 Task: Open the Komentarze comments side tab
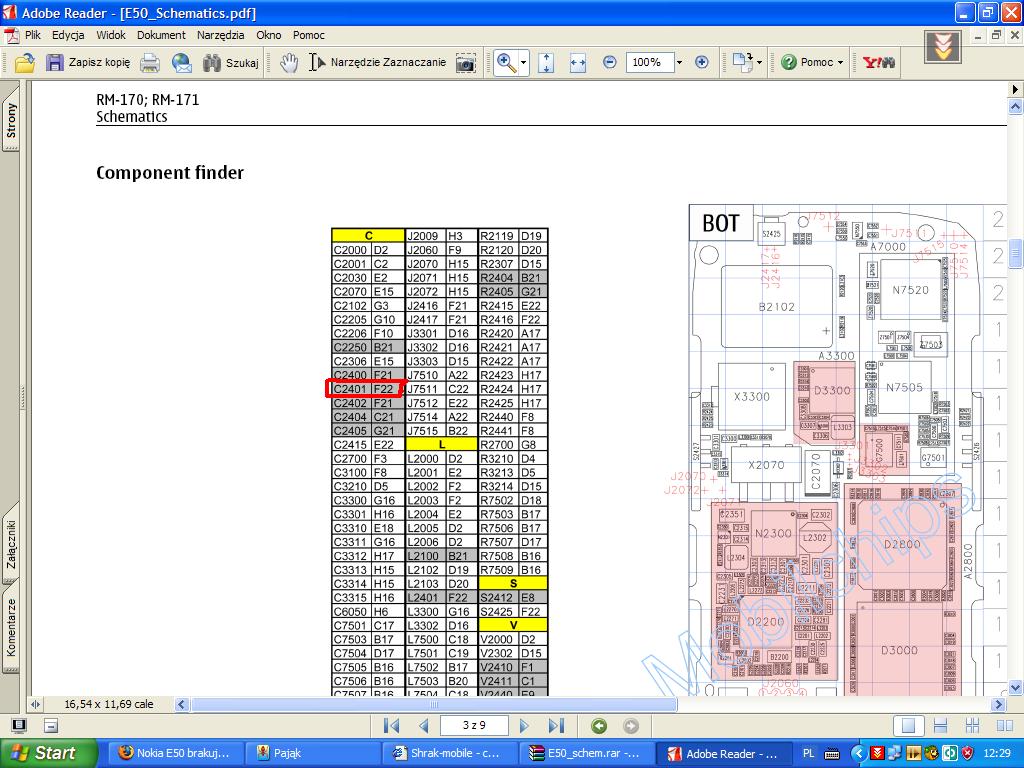click(x=10, y=627)
